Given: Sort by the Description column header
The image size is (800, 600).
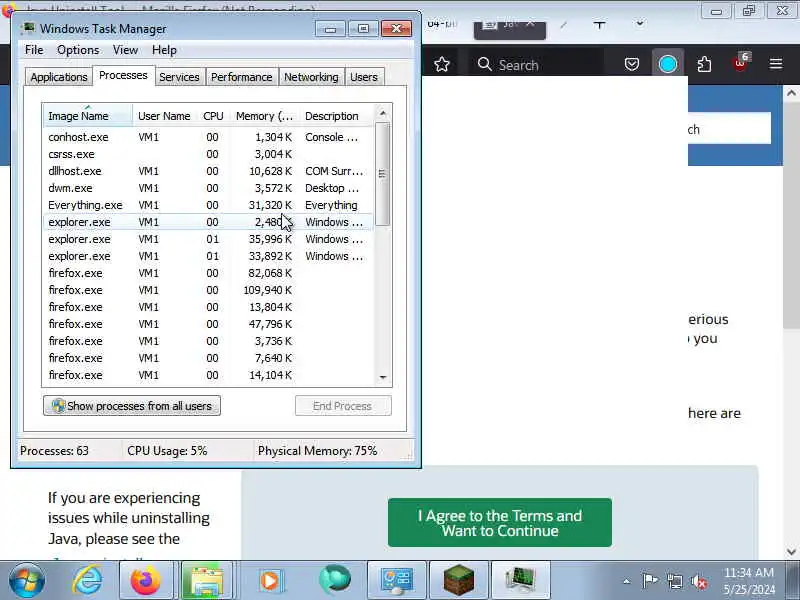Looking at the screenshot, I should pyautogui.click(x=337, y=116).
